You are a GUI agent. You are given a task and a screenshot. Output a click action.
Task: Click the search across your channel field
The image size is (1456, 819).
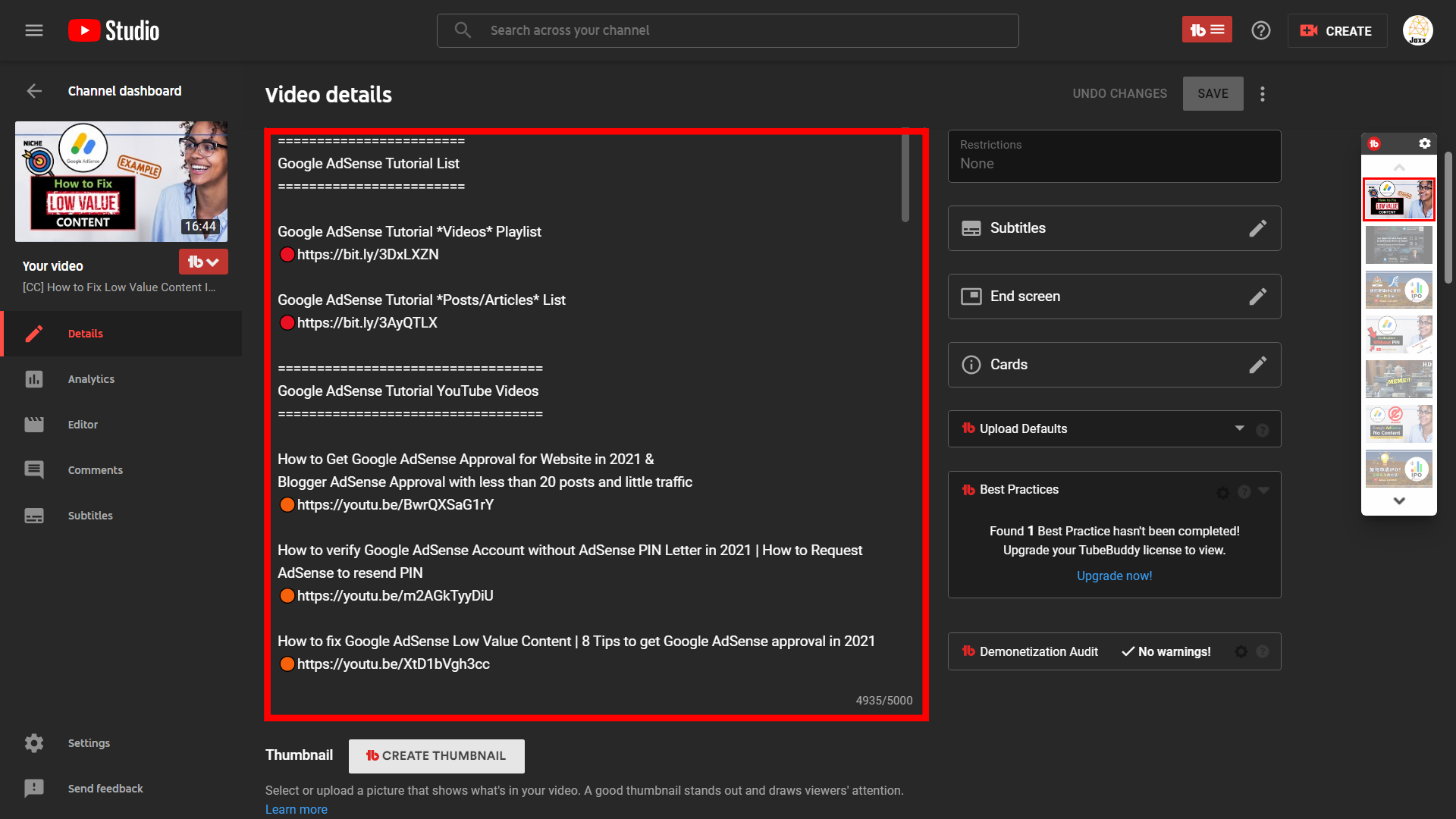[728, 30]
